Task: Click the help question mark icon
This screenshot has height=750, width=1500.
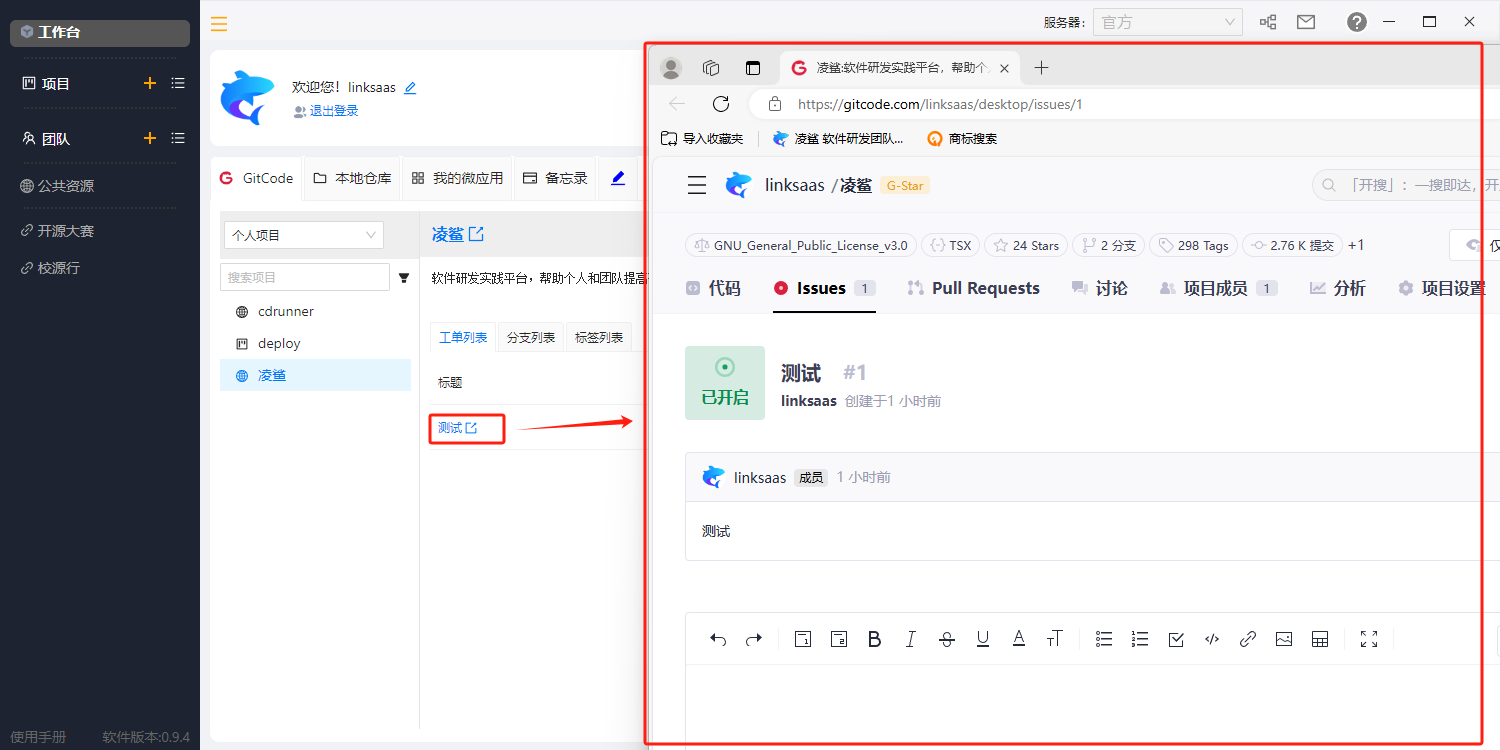Action: 1357,22
